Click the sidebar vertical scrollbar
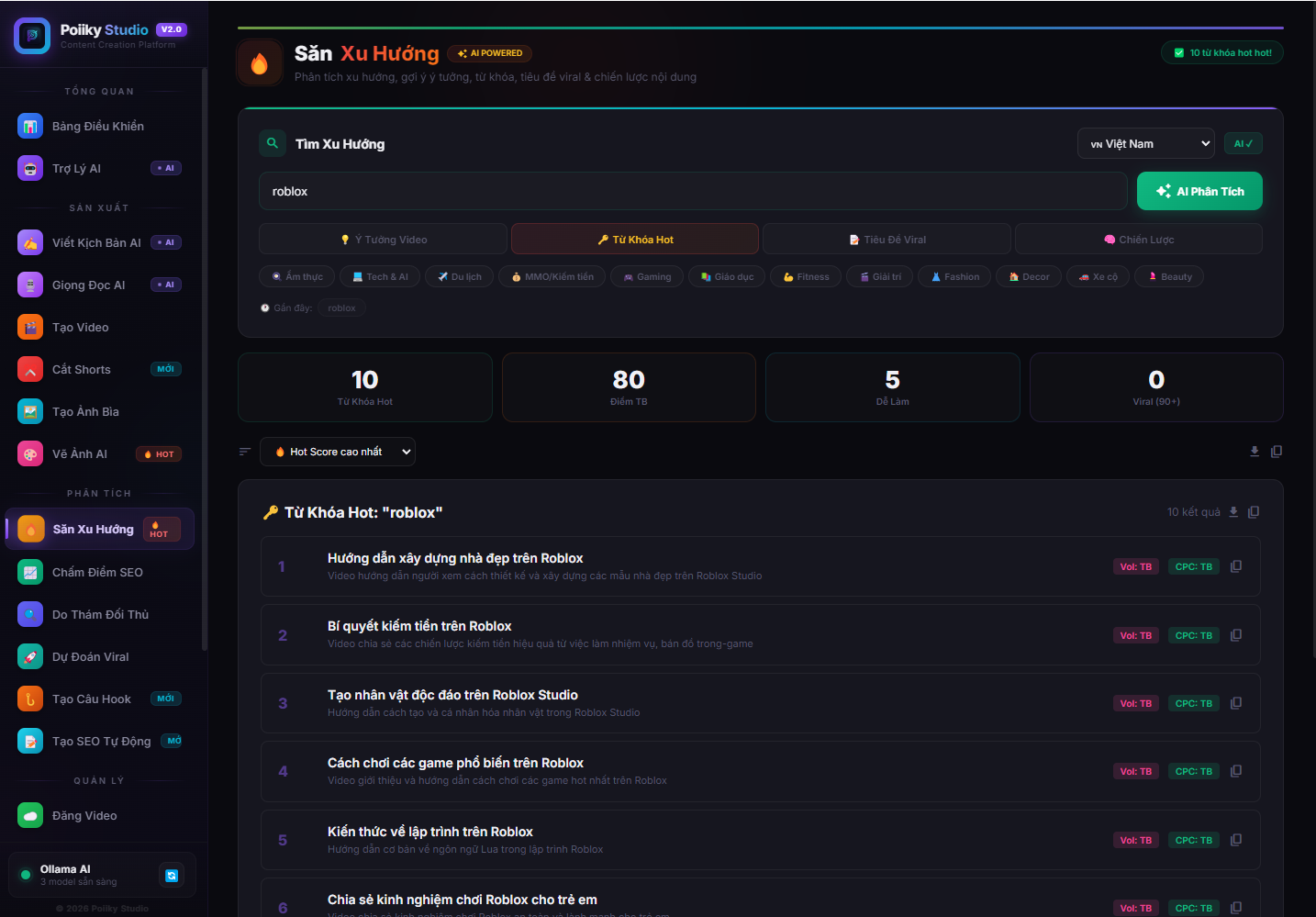Image resolution: width=1316 pixels, height=917 pixels. pos(205,367)
